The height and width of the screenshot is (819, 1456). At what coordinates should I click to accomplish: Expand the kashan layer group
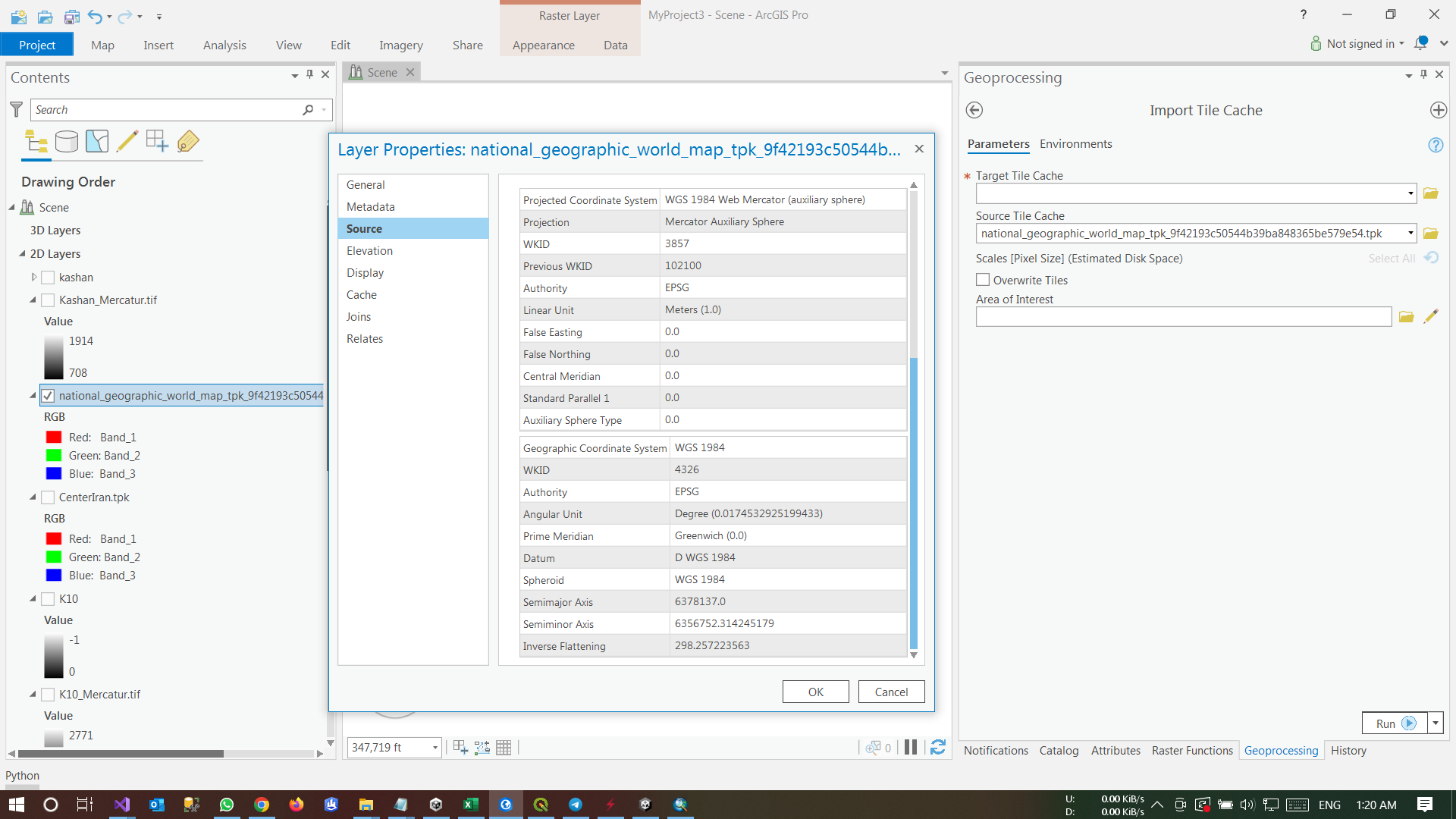(x=33, y=278)
